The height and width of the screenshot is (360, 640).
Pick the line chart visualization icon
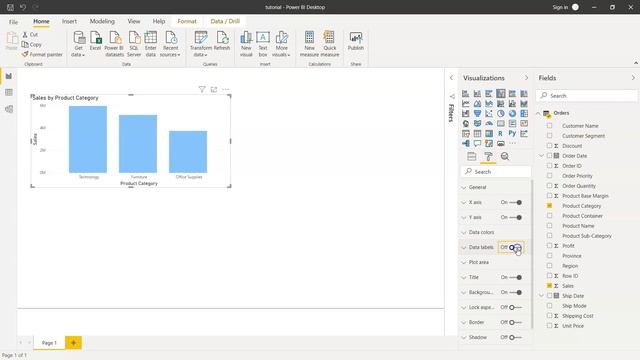465,104
